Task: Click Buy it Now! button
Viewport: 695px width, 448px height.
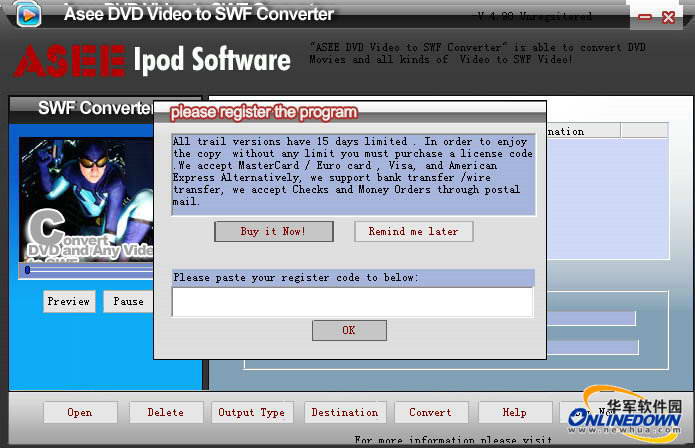Action: point(273,231)
